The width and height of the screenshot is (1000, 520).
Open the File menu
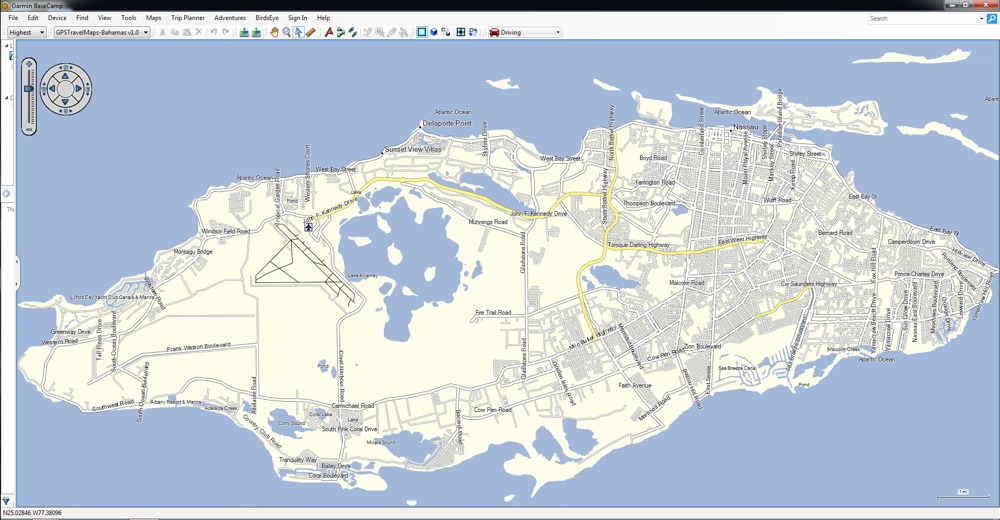(x=13, y=18)
